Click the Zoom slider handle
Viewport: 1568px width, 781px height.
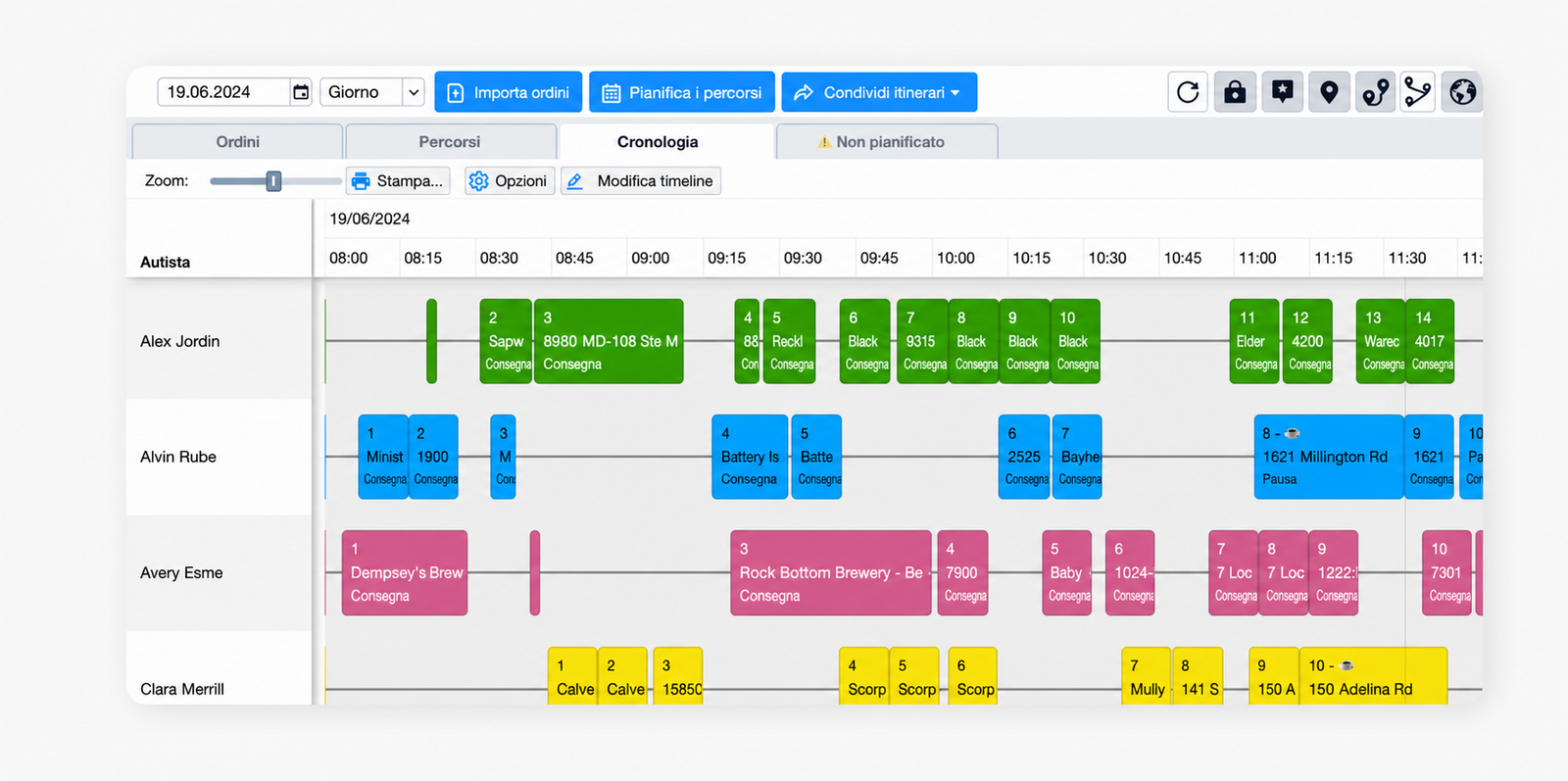coord(273,181)
